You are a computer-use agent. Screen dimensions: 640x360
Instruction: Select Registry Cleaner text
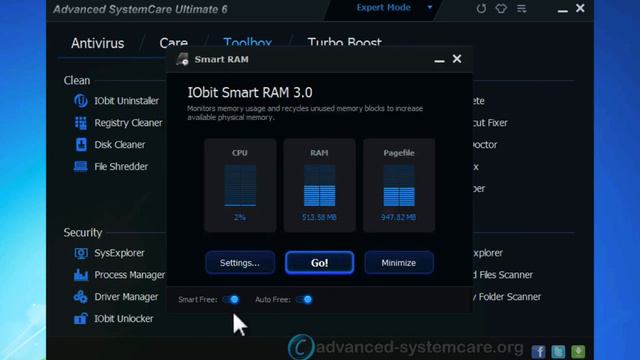point(128,123)
